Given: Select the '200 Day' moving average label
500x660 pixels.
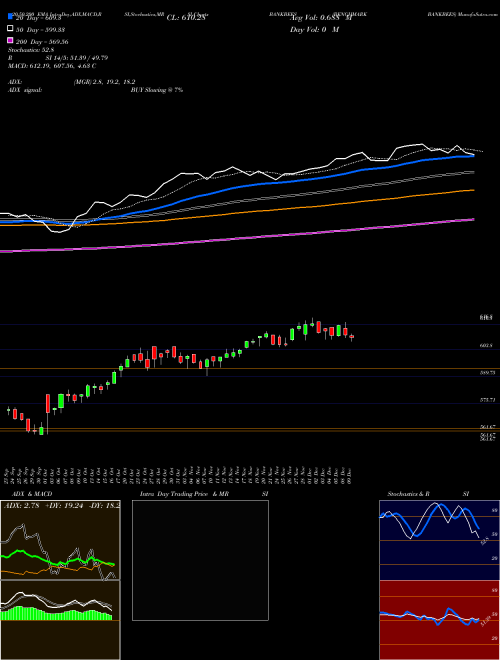Looking at the screenshot, I should click(x=42, y=42).
